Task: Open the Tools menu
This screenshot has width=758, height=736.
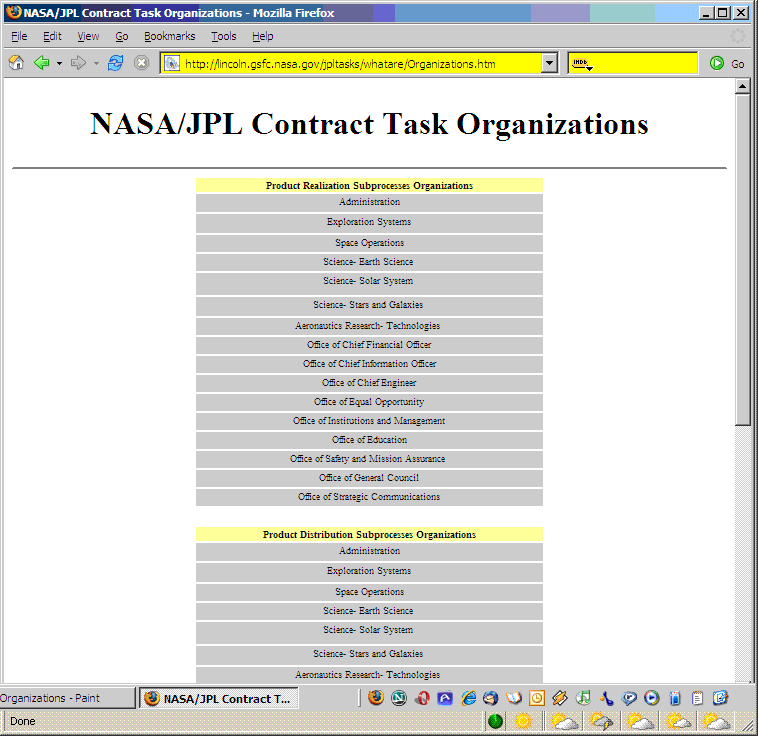Action: tap(223, 36)
